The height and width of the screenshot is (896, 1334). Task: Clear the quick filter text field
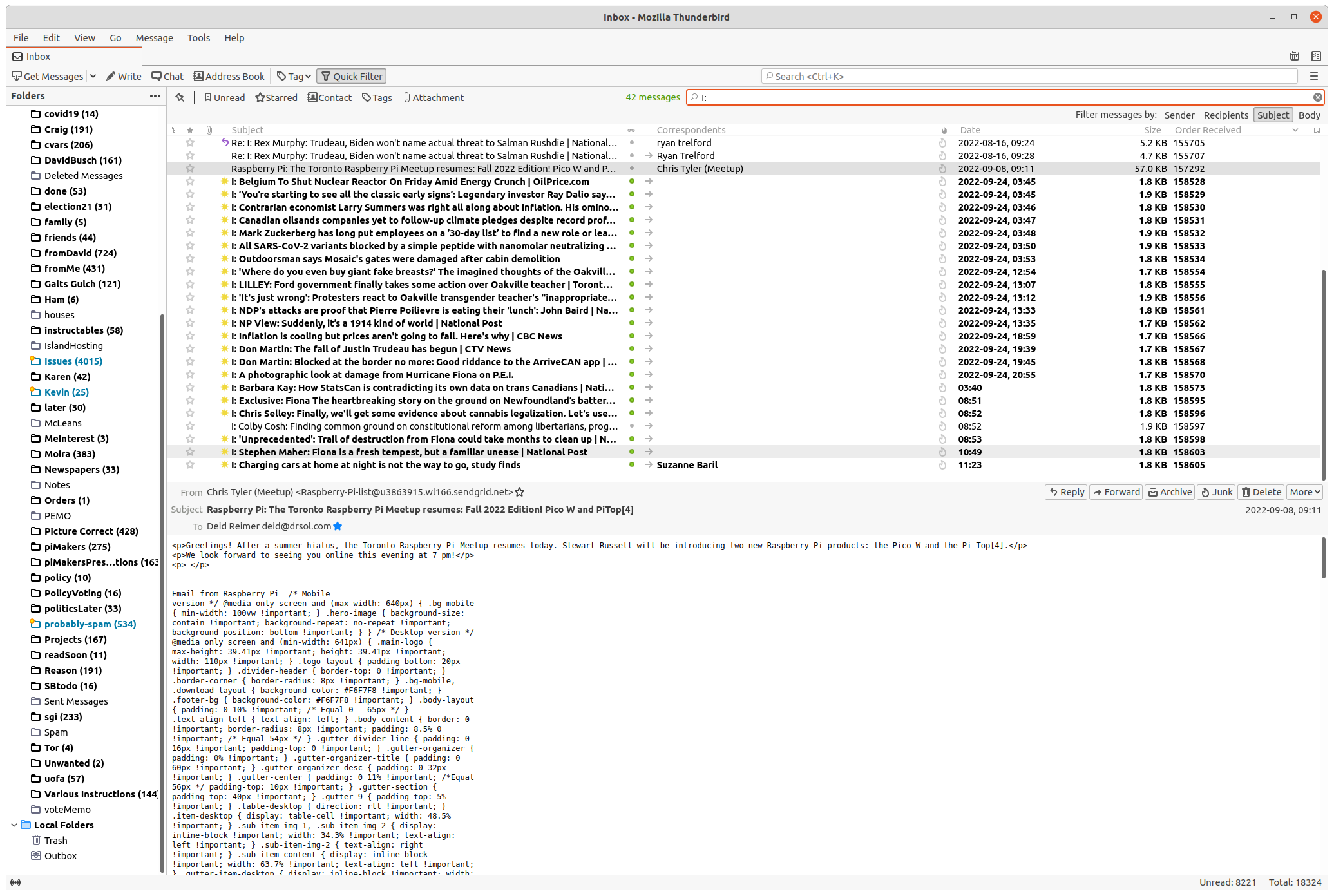1317,97
